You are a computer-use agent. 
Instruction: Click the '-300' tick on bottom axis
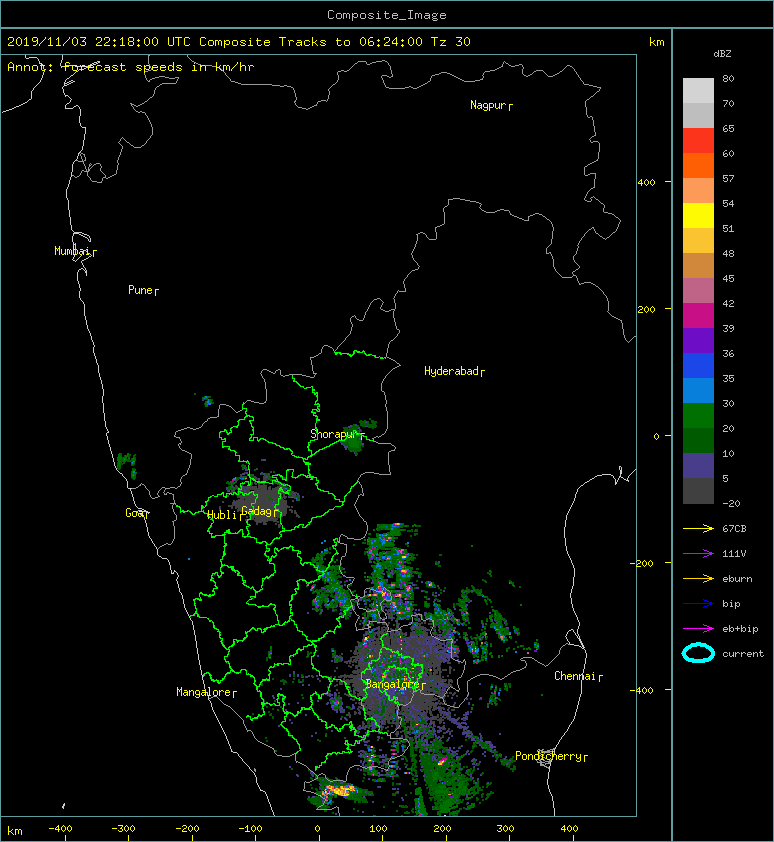coord(124,829)
